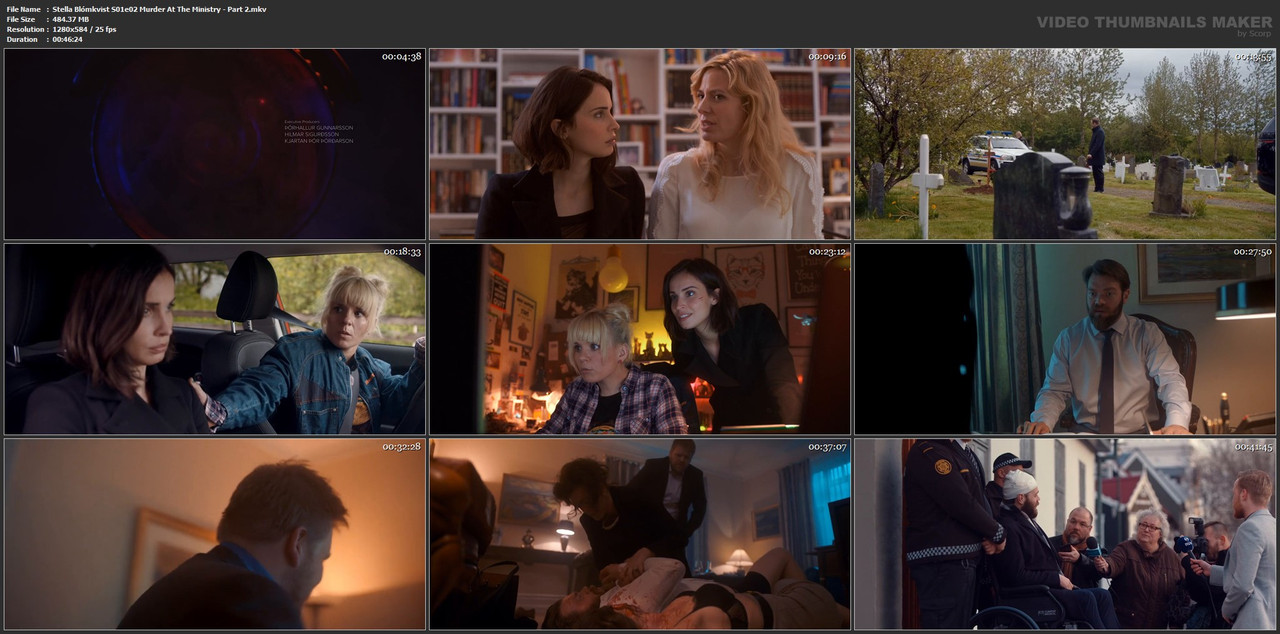Click the Resolution label

point(24,29)
